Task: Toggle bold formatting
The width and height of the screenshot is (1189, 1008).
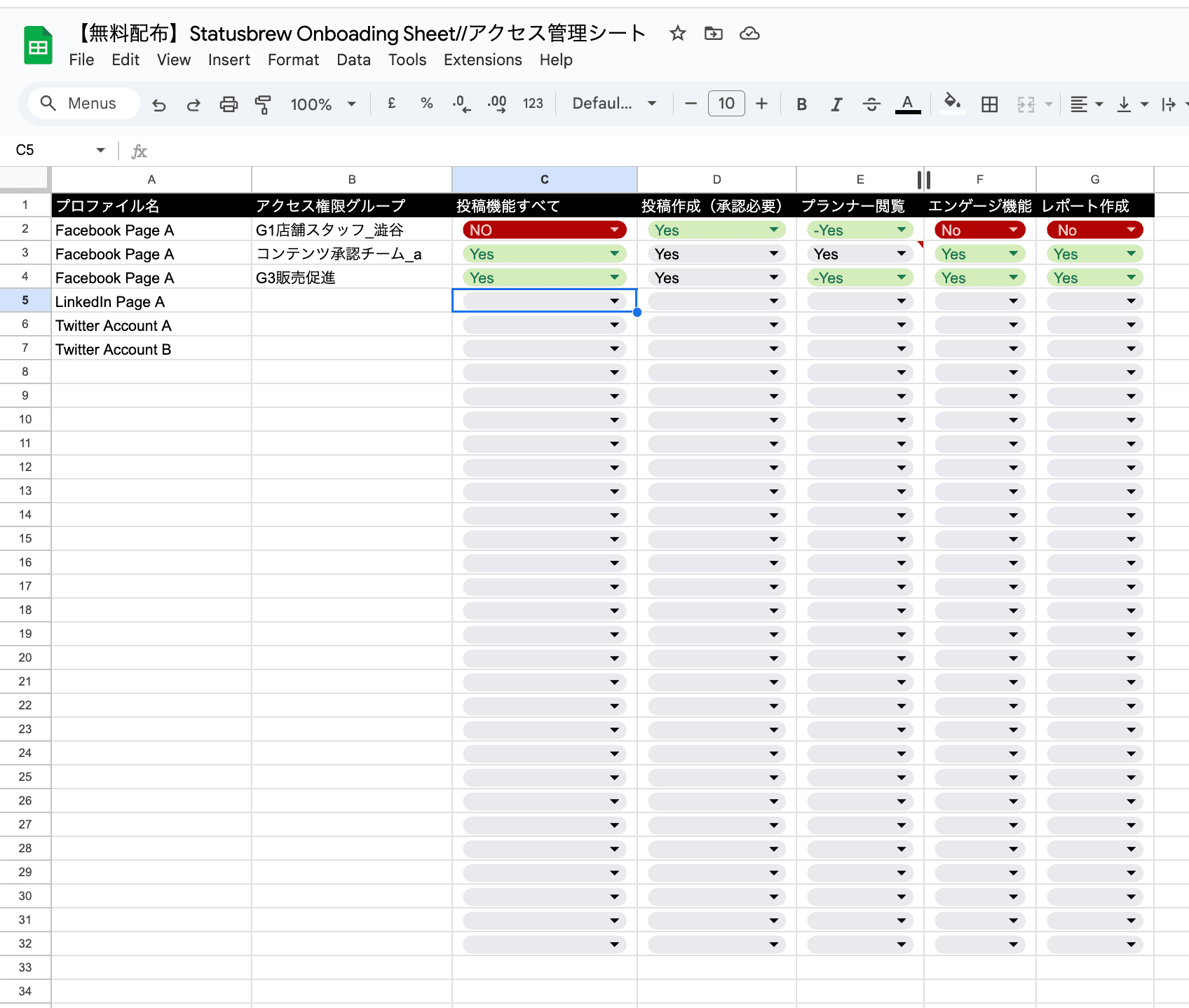Action: pos(801,104)
